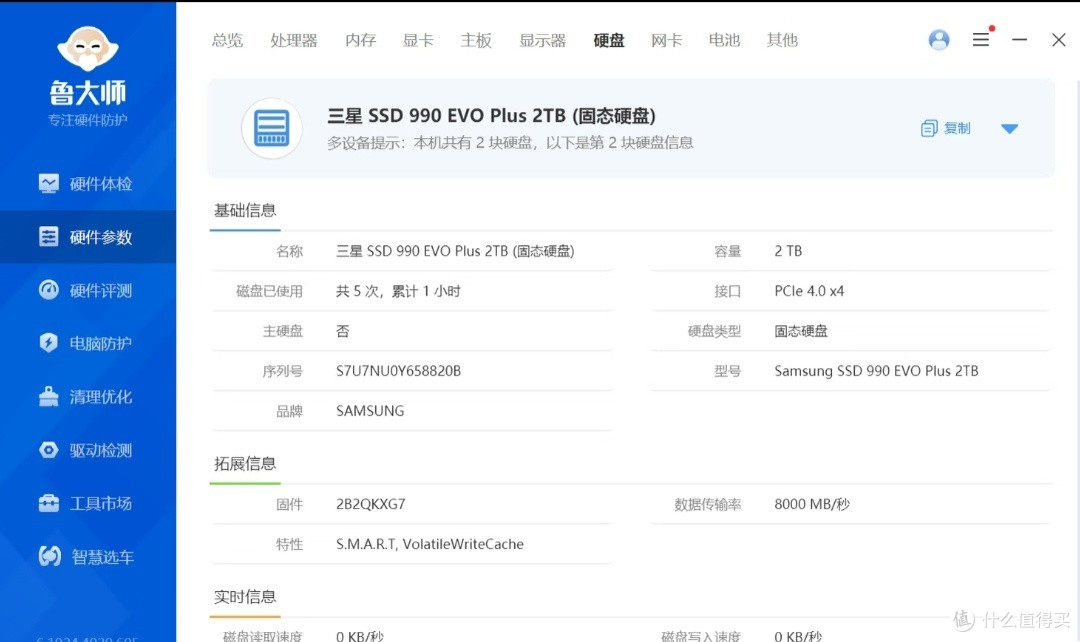
Task: Click the capacity value 2 TB
Action: point(788,251)
